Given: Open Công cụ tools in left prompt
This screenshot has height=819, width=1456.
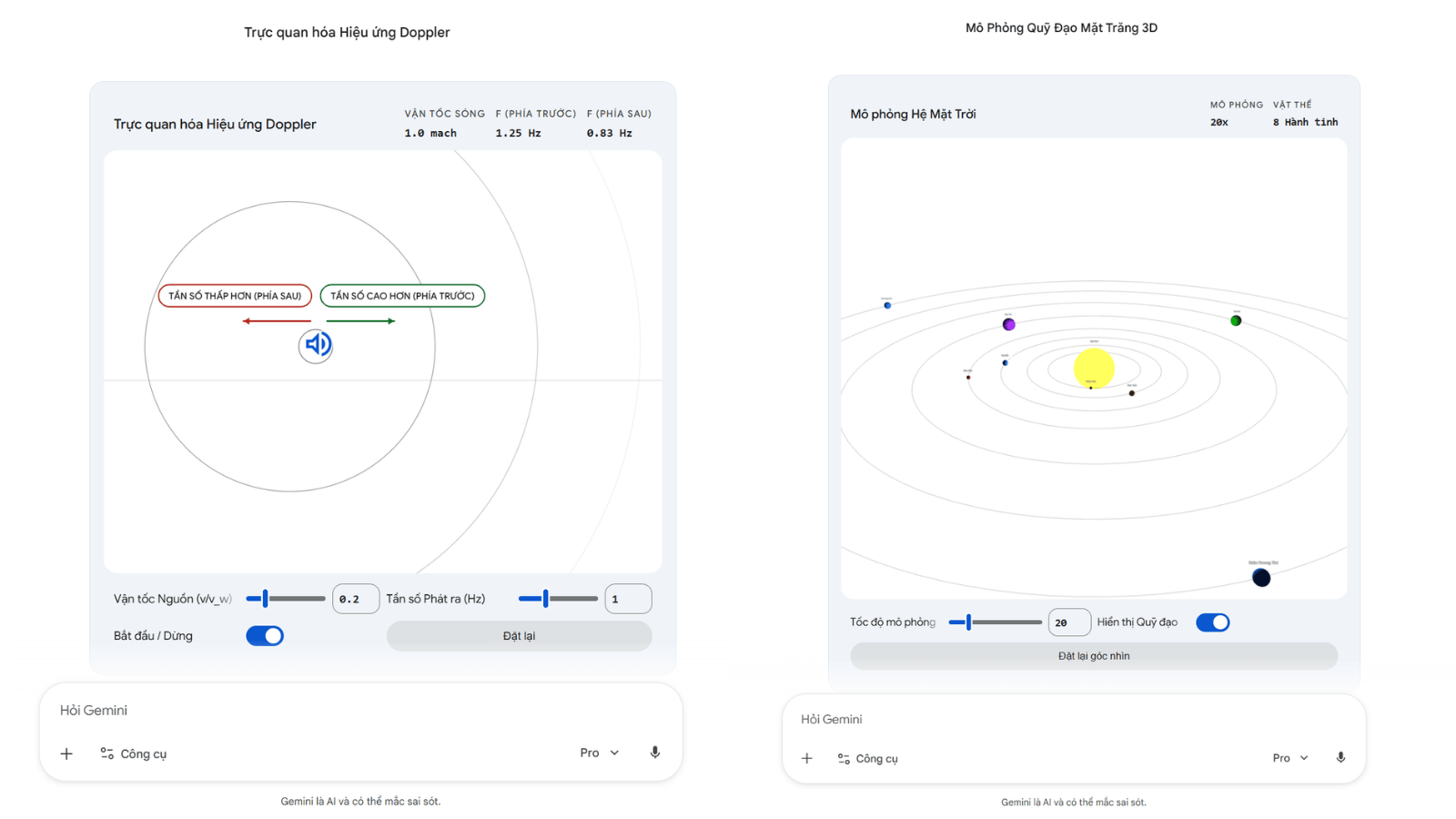Looking at the screenshot, I should click(x=134, y=753).
